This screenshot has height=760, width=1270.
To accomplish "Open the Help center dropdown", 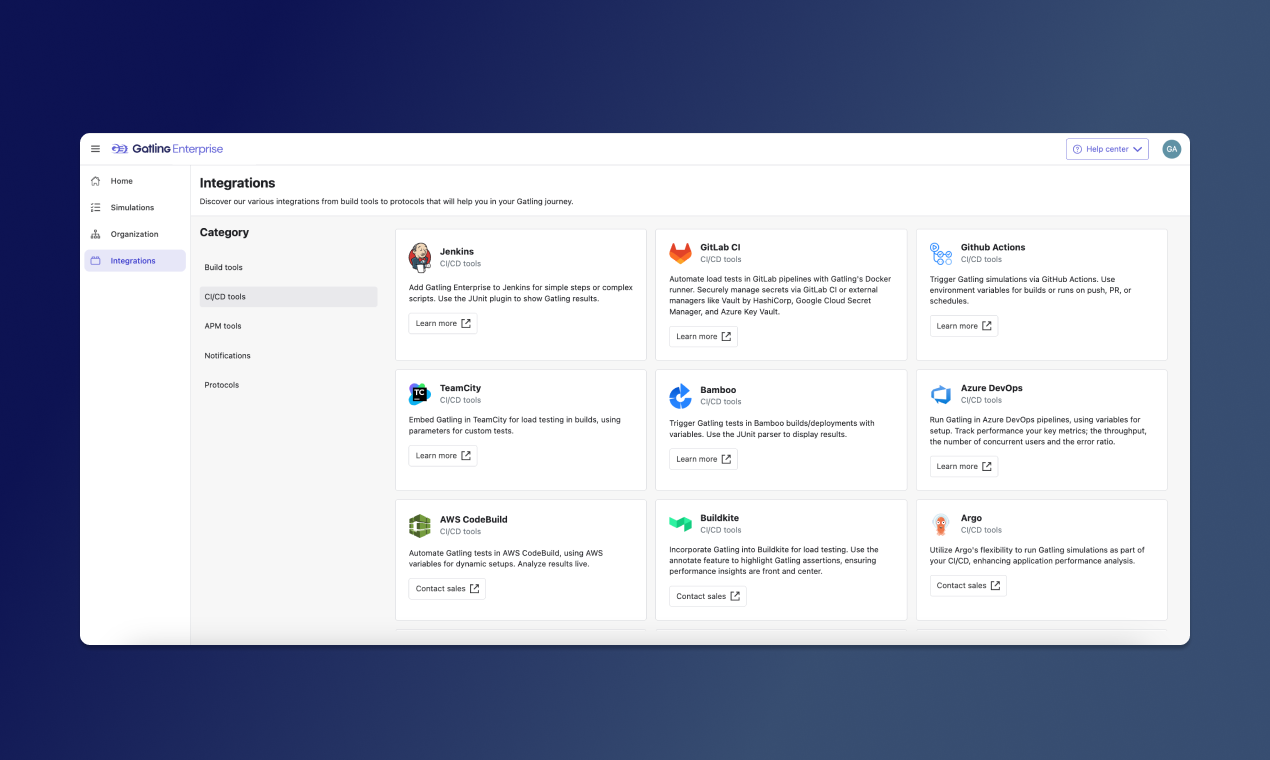I will [x=1107, y=149].
